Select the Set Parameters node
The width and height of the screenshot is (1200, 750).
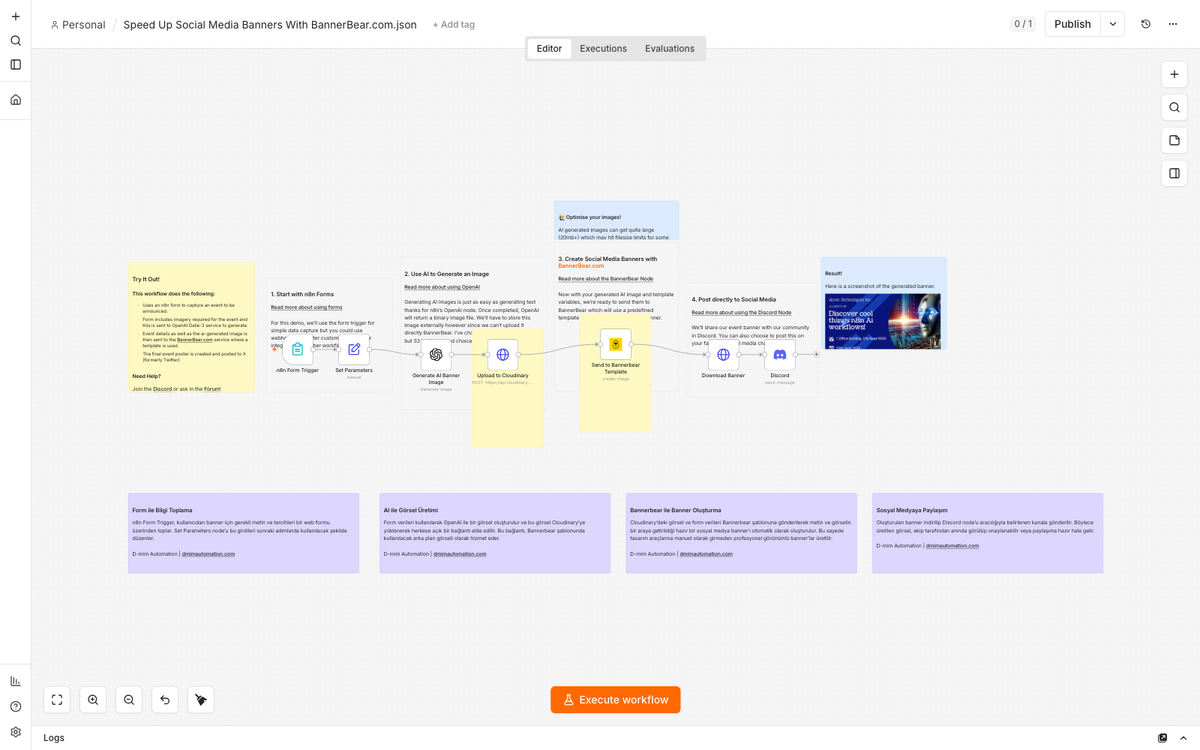pos(354,350)
